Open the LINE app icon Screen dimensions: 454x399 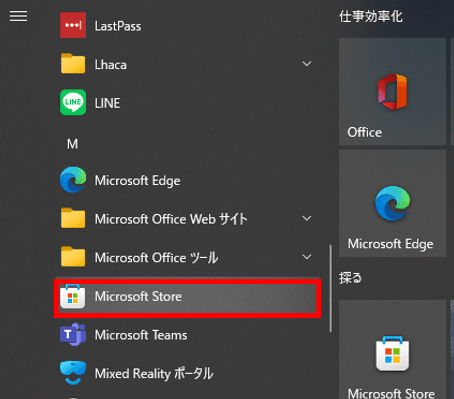tap(73, 102)
